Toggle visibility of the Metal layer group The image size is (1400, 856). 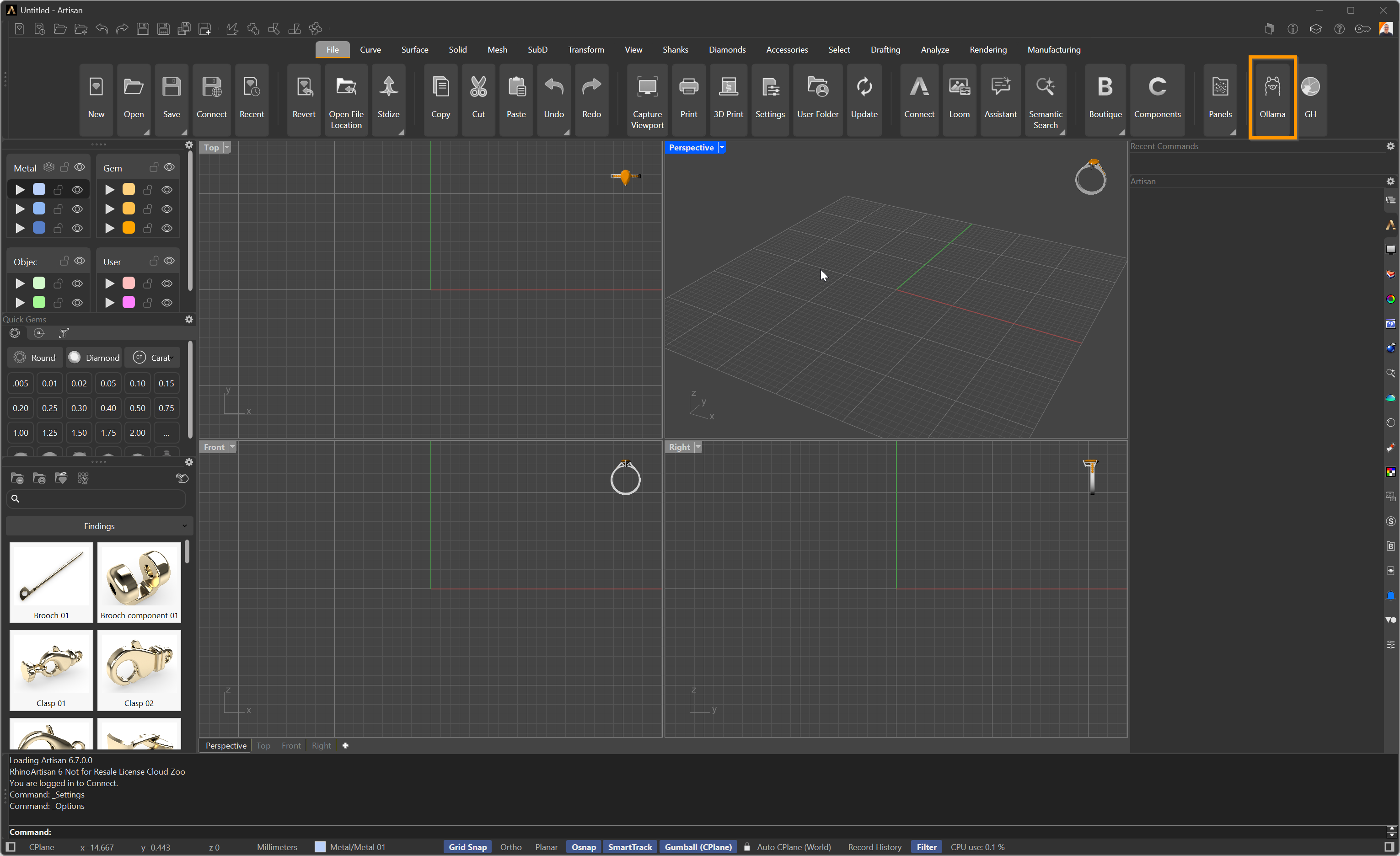point(80,167)
